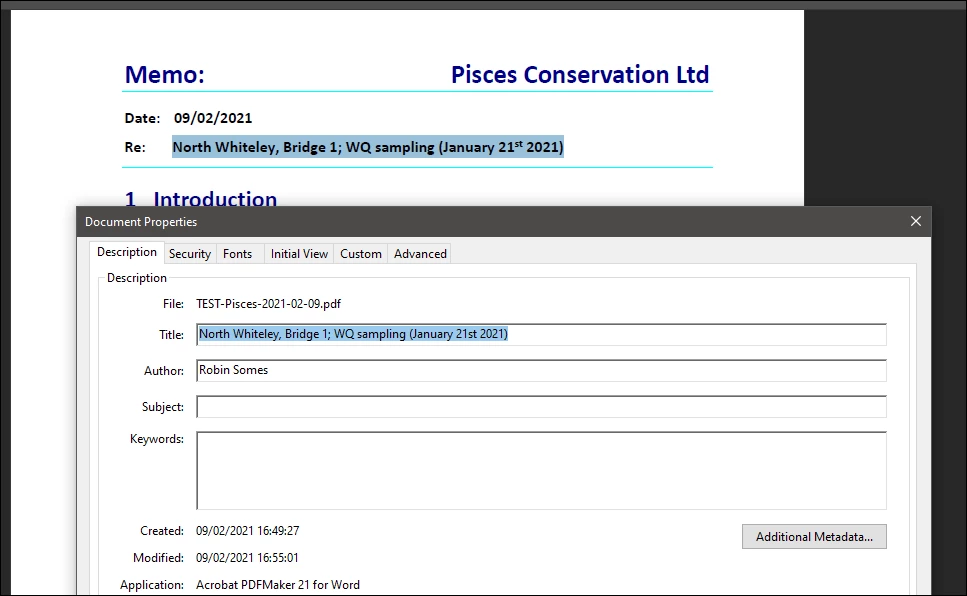Click the Pisces Conservation Ltd heading
The height and width of the screenshot is (596, 967).
[580, 75]
